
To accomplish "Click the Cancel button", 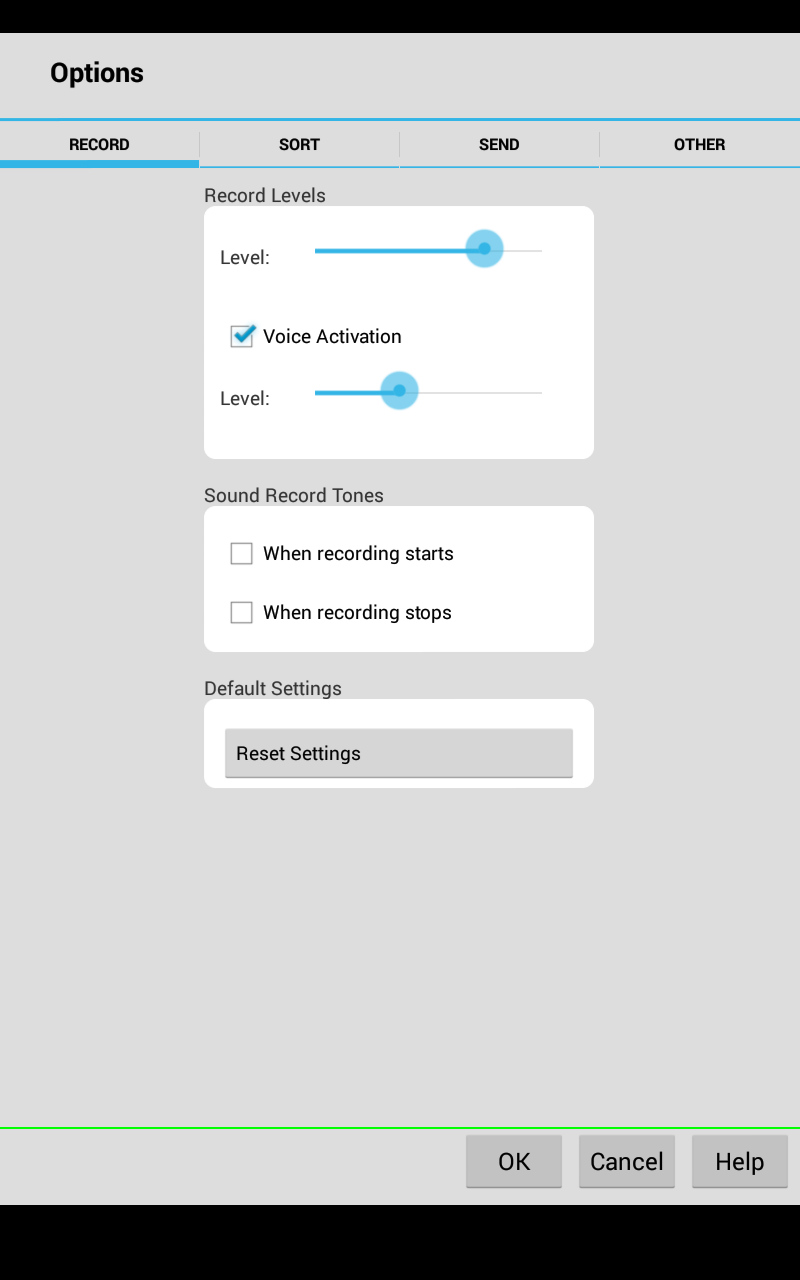I will [x=627, y=1161].
